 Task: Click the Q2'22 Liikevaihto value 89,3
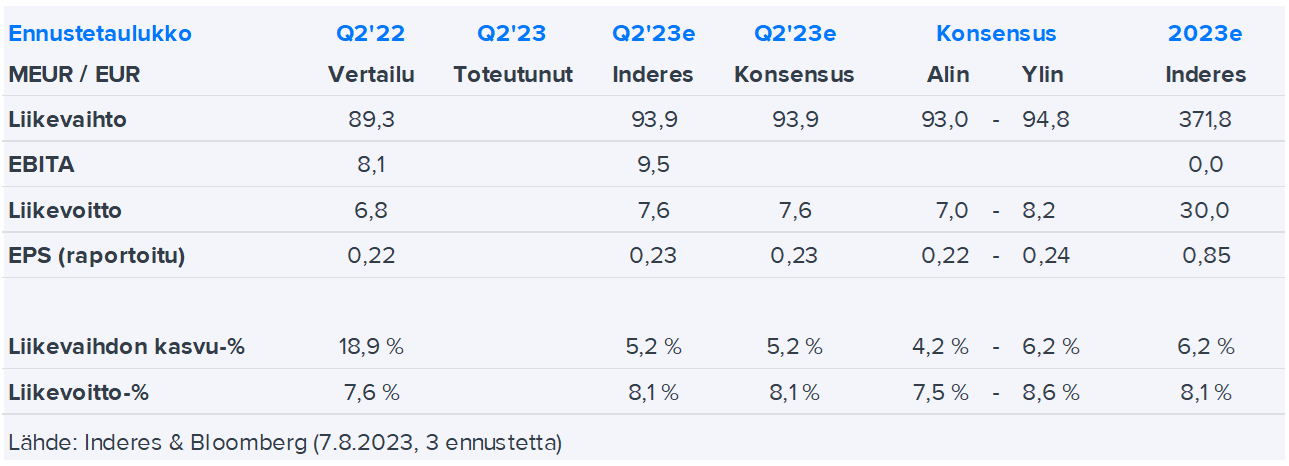click(371, 120)
